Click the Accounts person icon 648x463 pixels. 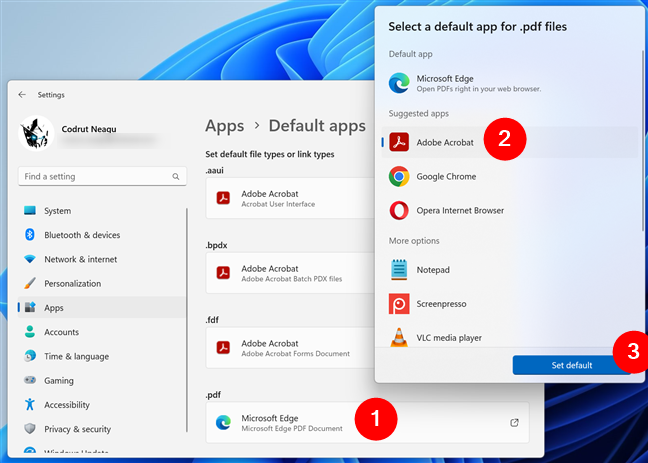(30, 332)
